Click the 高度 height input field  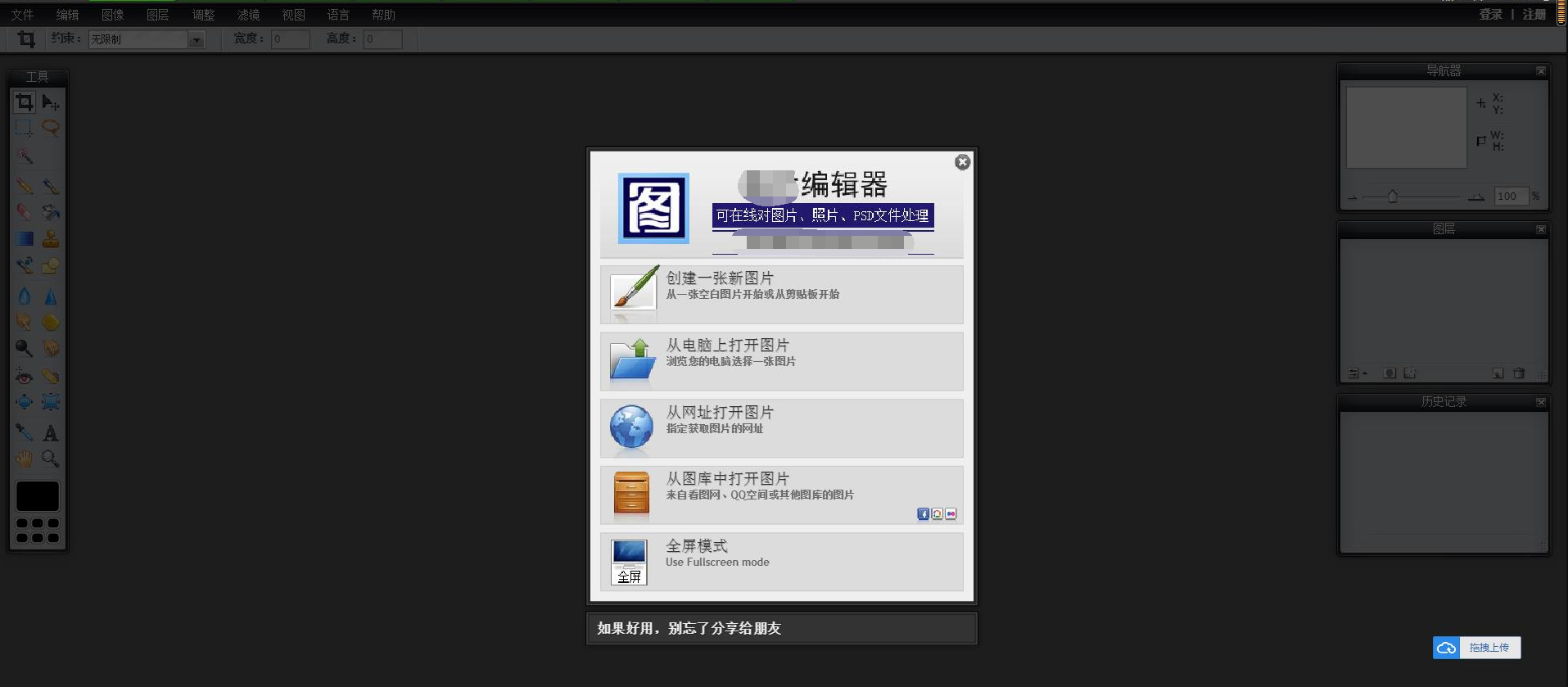[x=383, y=39]
